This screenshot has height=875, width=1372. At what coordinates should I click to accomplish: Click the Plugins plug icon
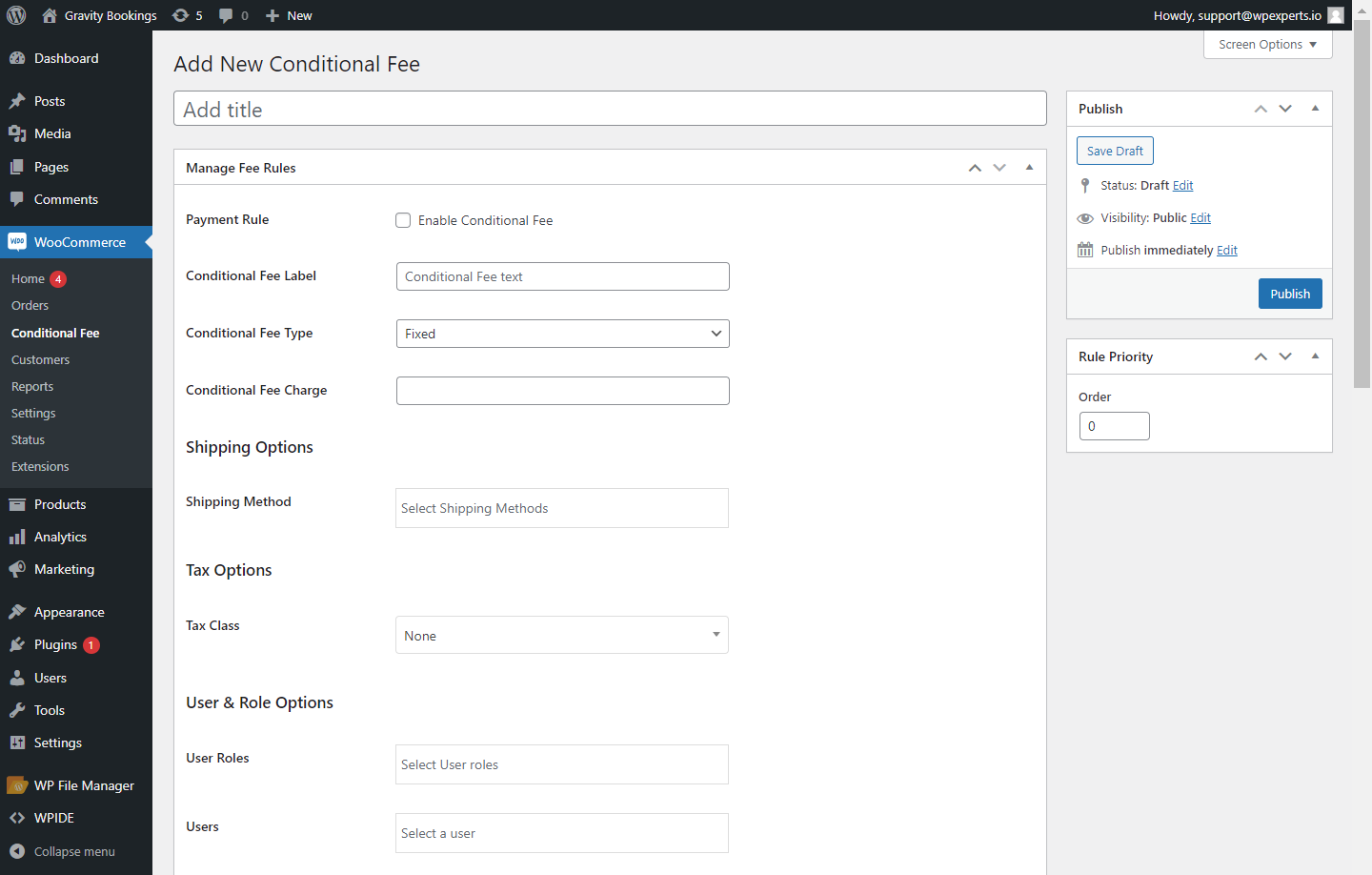click(17, 644)
